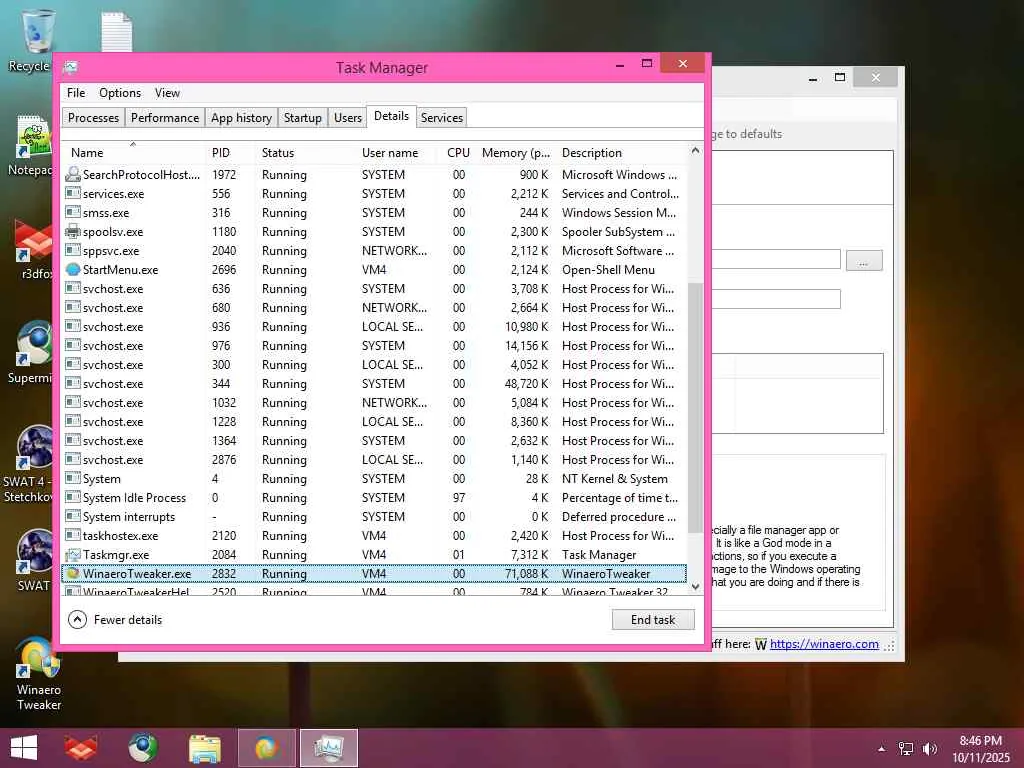The width and height of the screenshot is (1024, 768).
Task: Click the Taskmgr.exe process icon
Action: (x=73, y=554)
